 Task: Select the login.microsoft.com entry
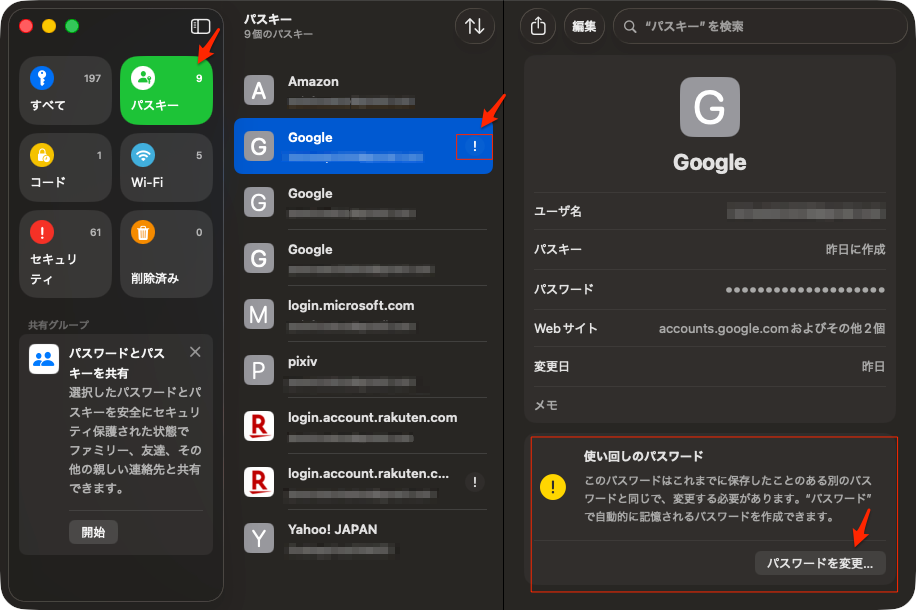[x=363, y=314]
